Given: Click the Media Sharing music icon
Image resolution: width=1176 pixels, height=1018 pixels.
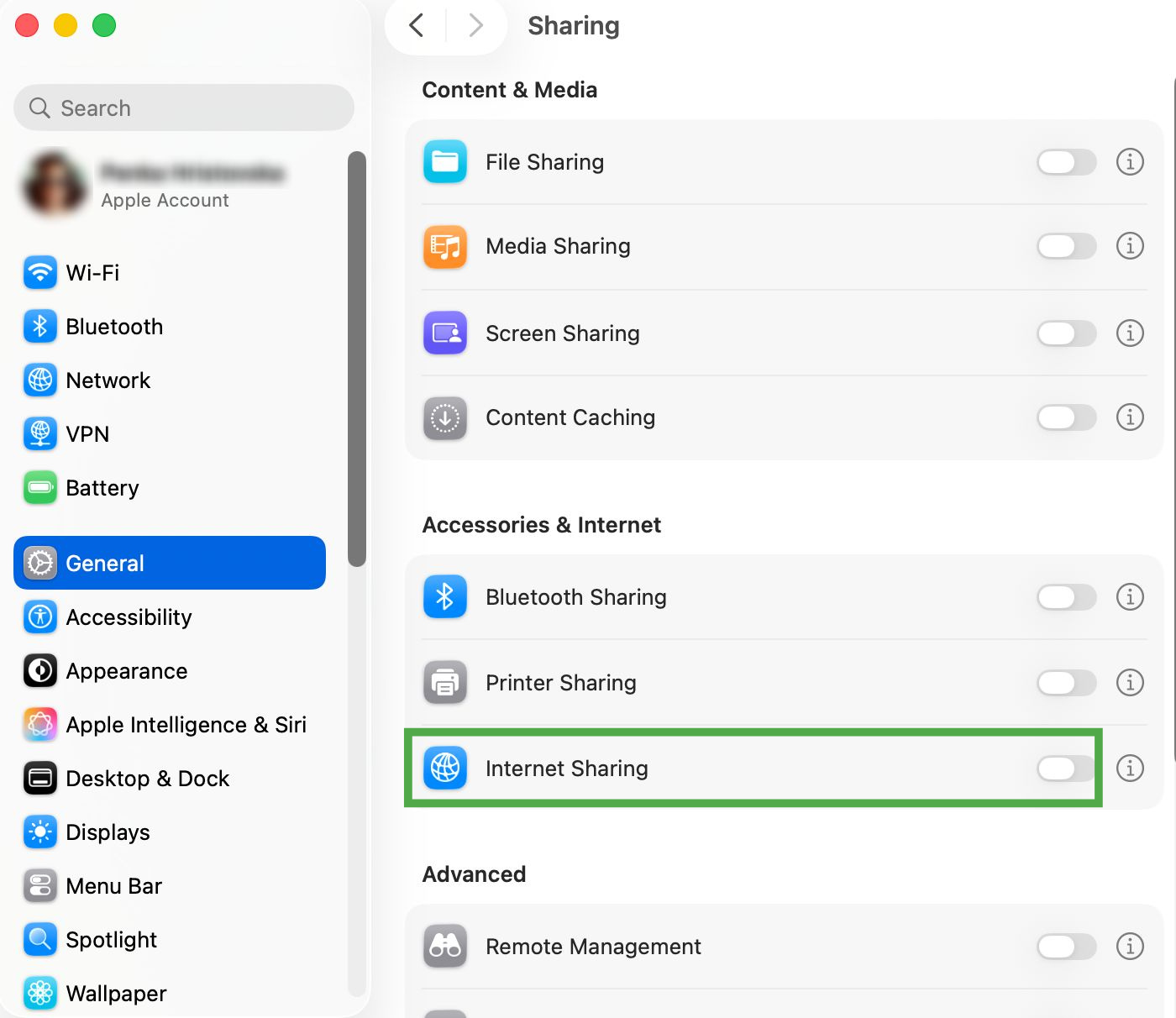Looking at the screenshot, I should (445, 246).
